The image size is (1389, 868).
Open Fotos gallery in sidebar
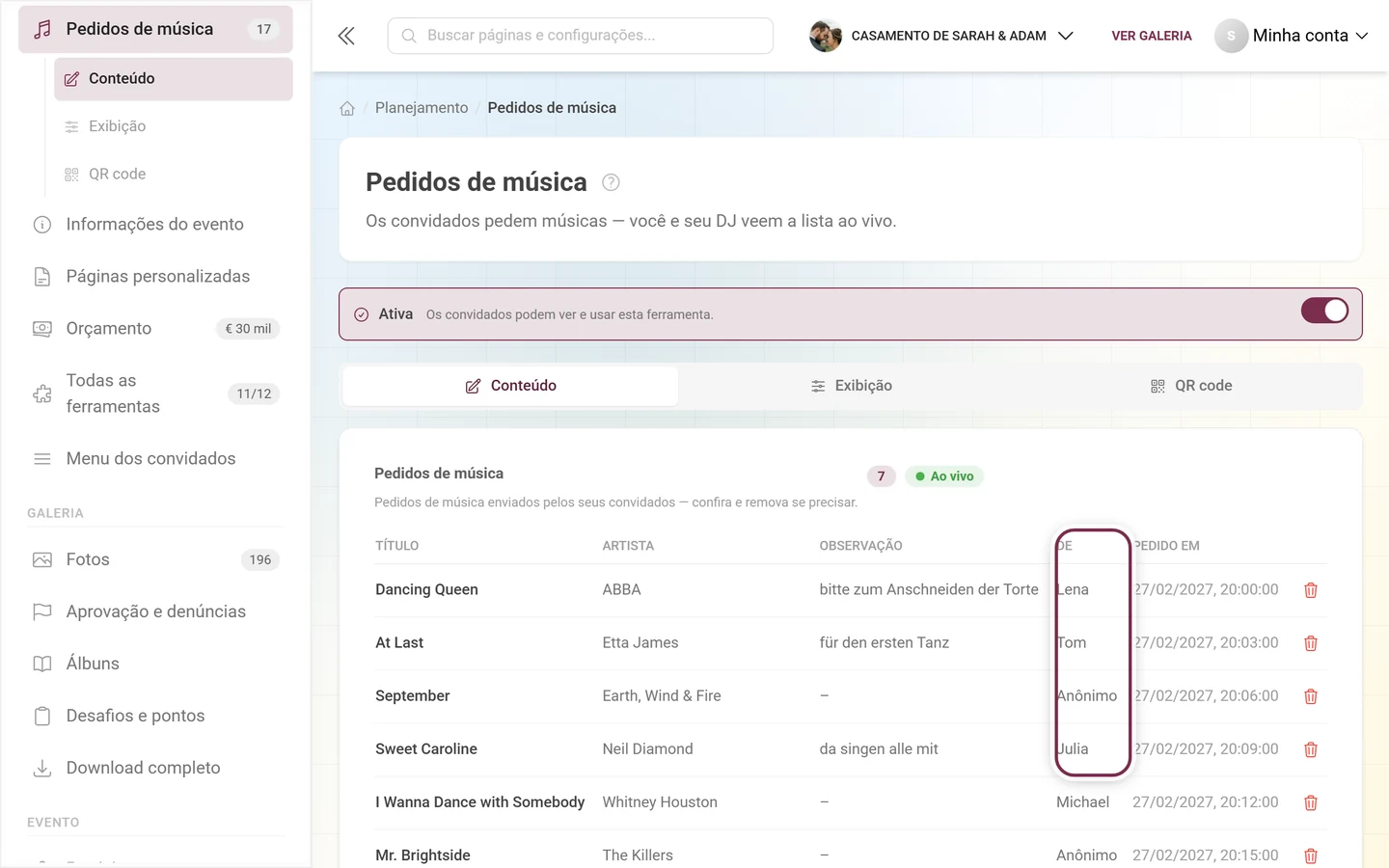click(x=155, y=560)
